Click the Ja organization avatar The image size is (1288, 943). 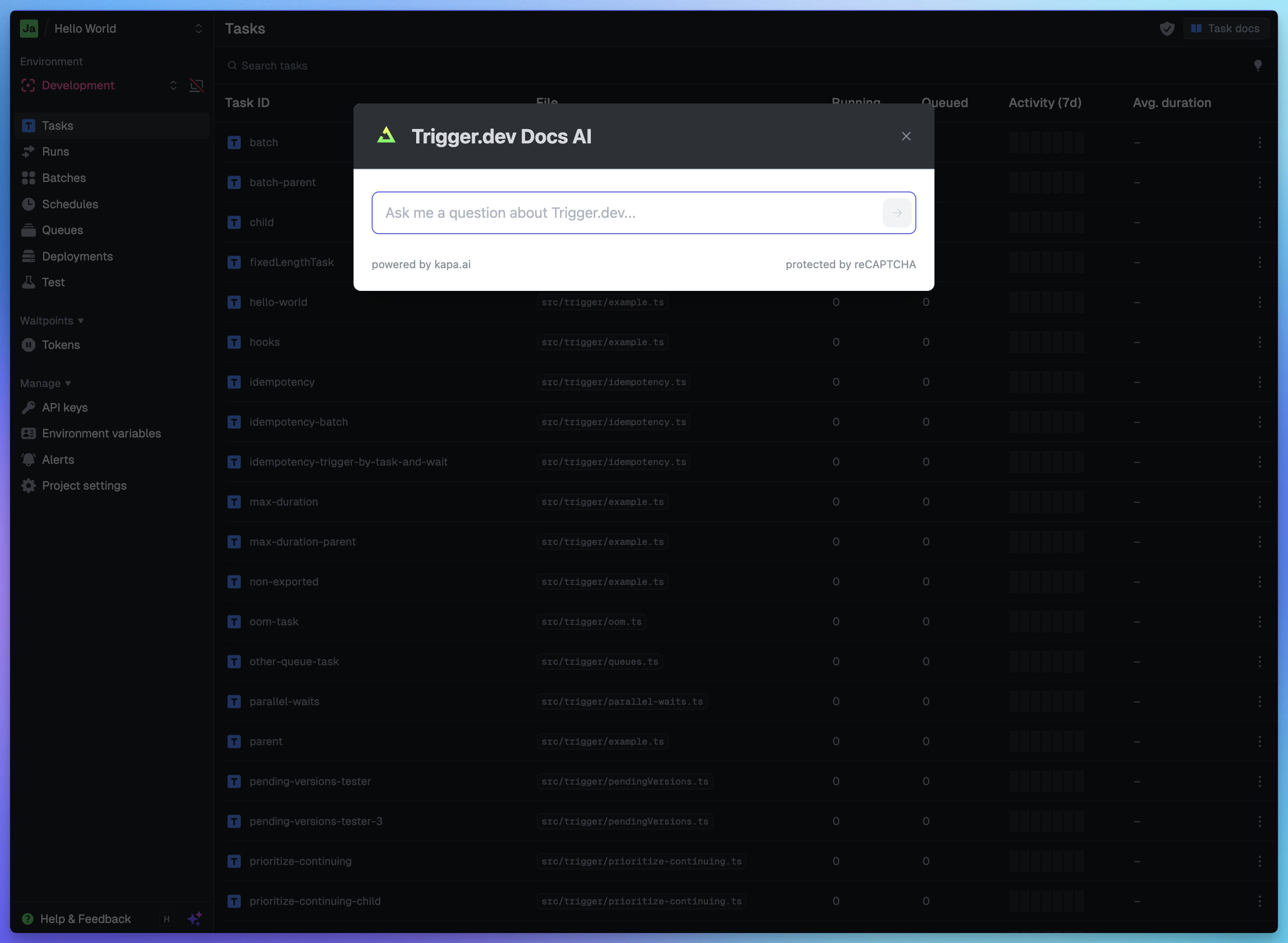(x=29, y=29)
